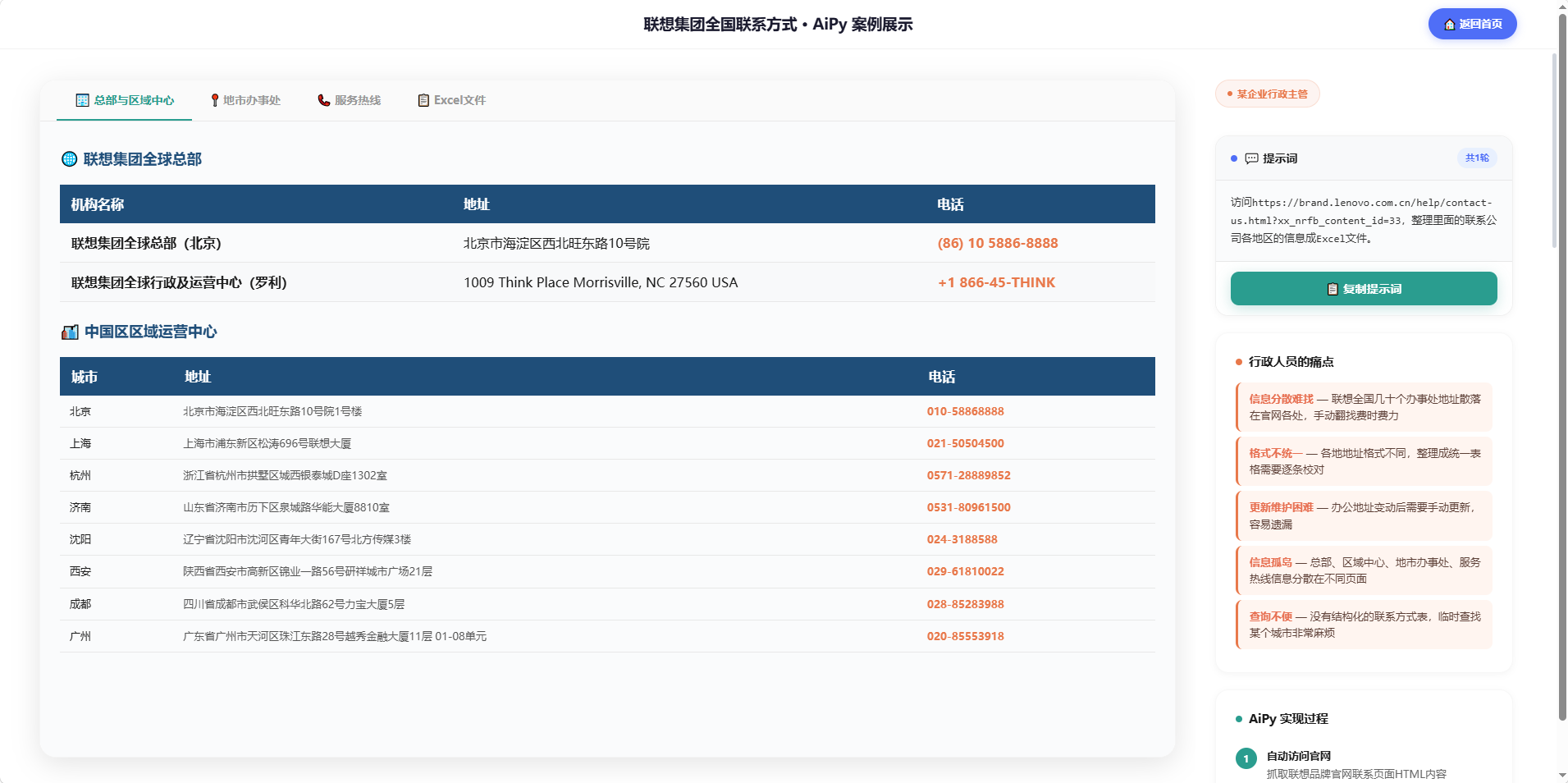The image size is (1568, 783).
Task: Click the 自动访问官网 step title
Action: (1299, 756)
